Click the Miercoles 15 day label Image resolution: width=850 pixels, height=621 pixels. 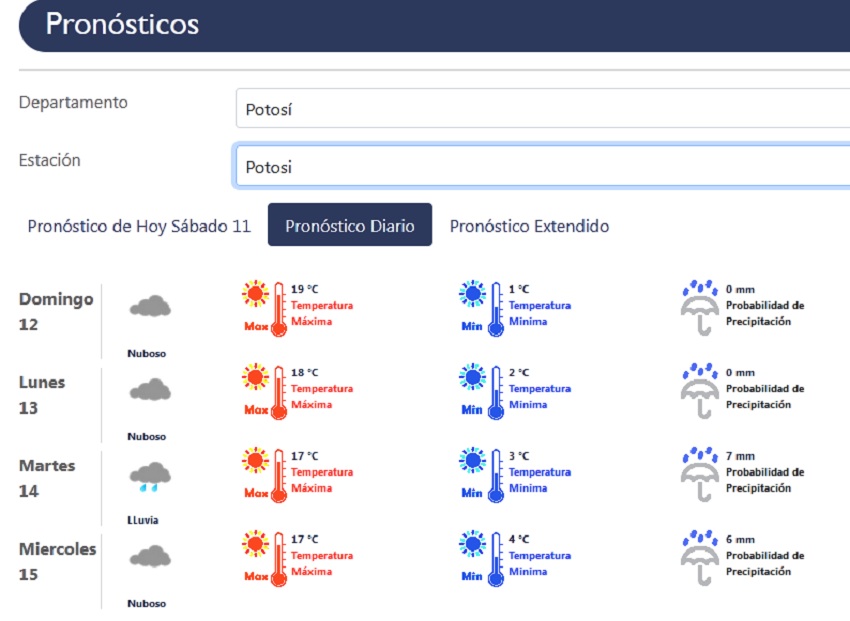pos(57,561)
